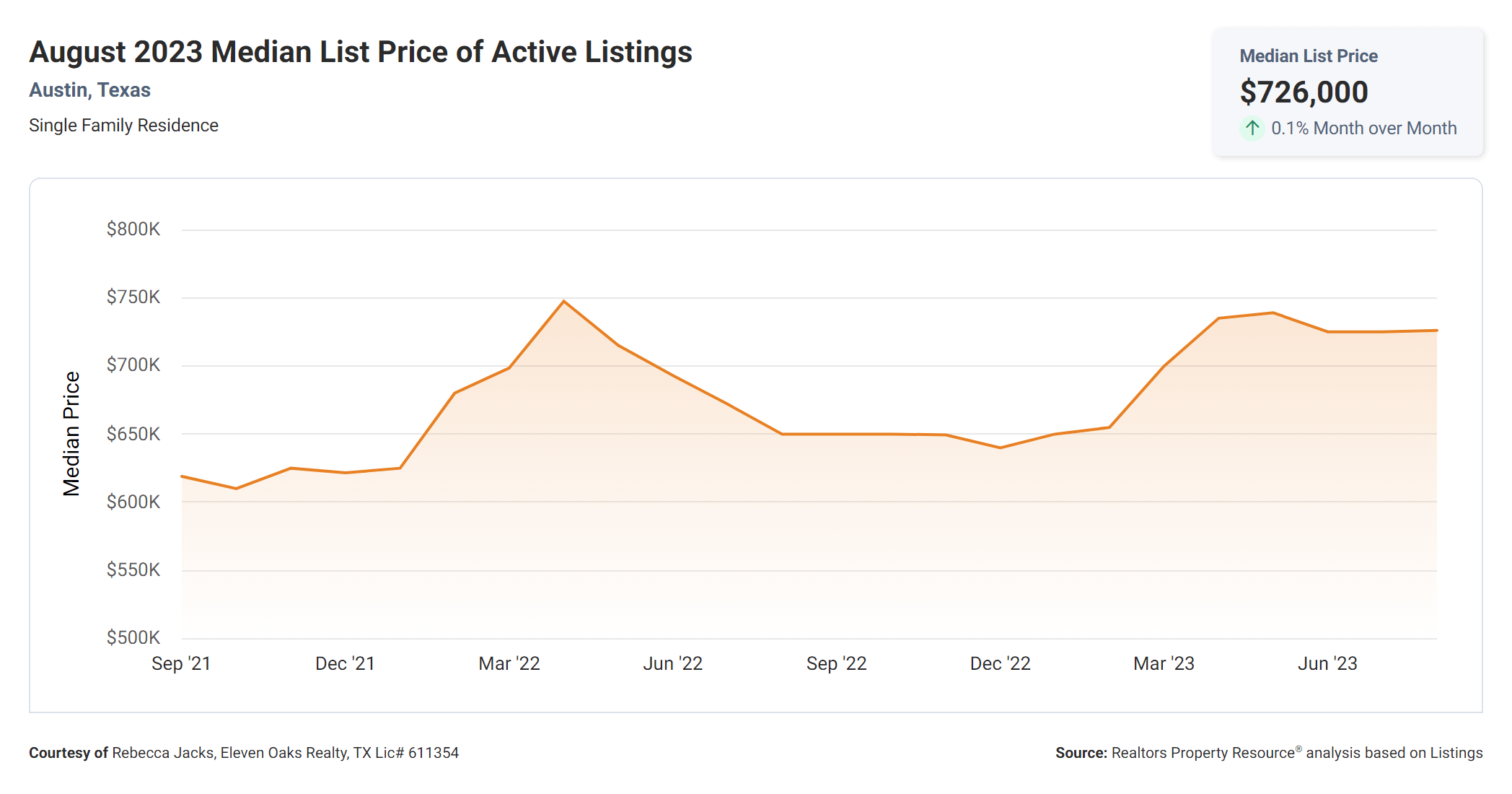
Task: Click the Austin, Texas location subtitle
Action: pyautogui.click(x=89, y=90)
